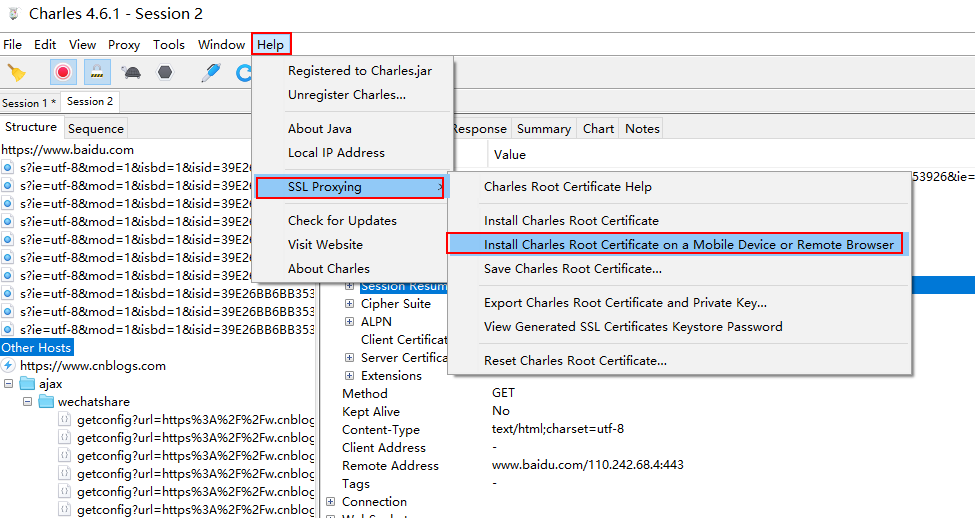The image size is (975, 518).
Task: Open the Chart tab
Action: [x=598, y=129]
